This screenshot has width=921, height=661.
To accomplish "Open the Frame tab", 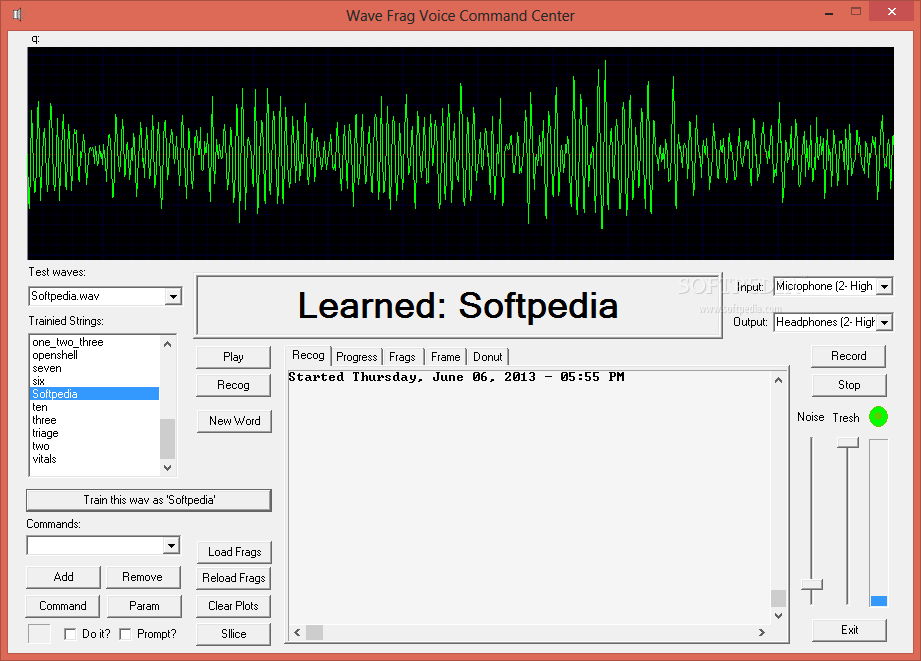I will 445,357.
